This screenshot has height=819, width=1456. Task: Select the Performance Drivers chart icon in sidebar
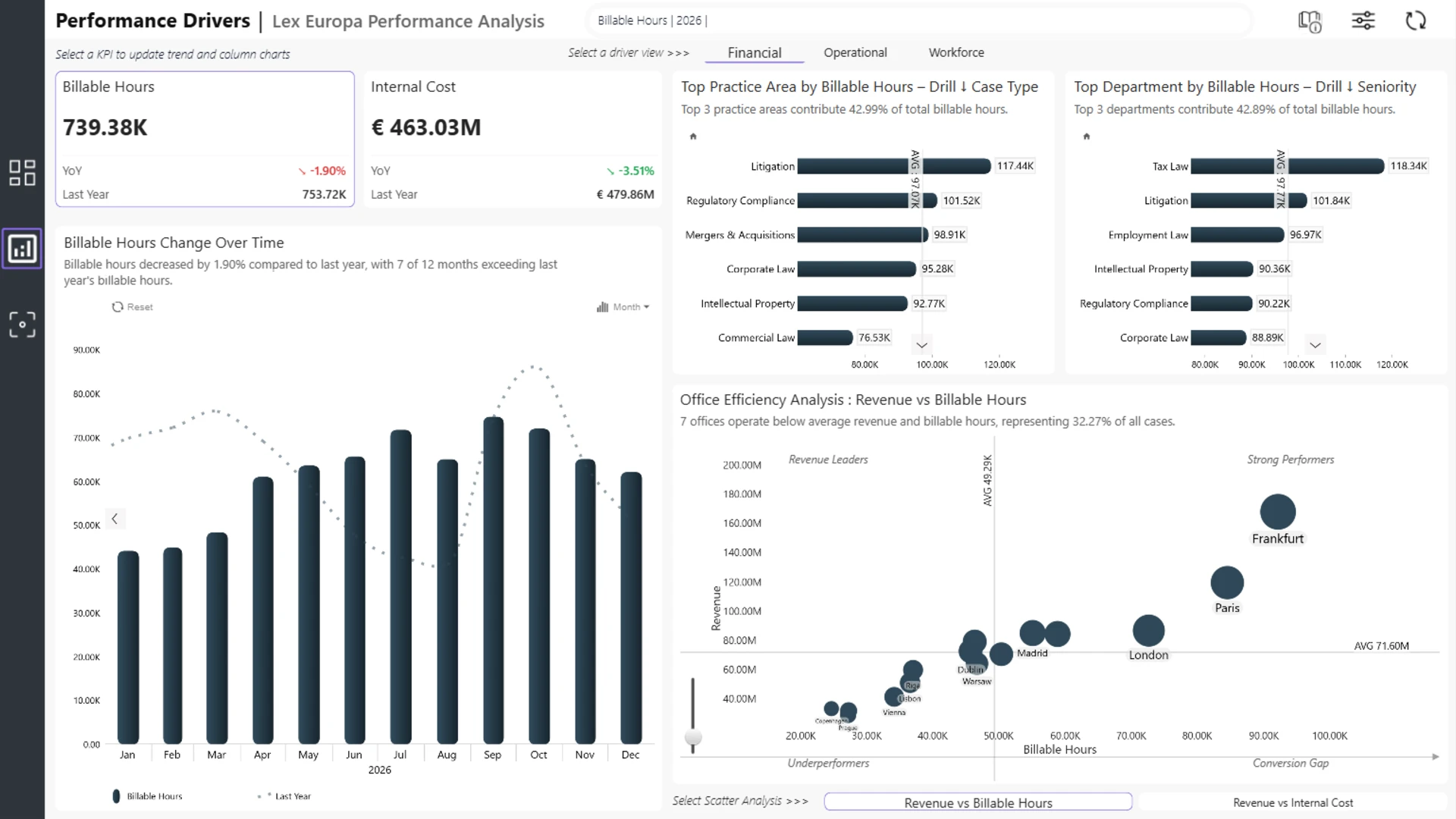tap(22, 248)
